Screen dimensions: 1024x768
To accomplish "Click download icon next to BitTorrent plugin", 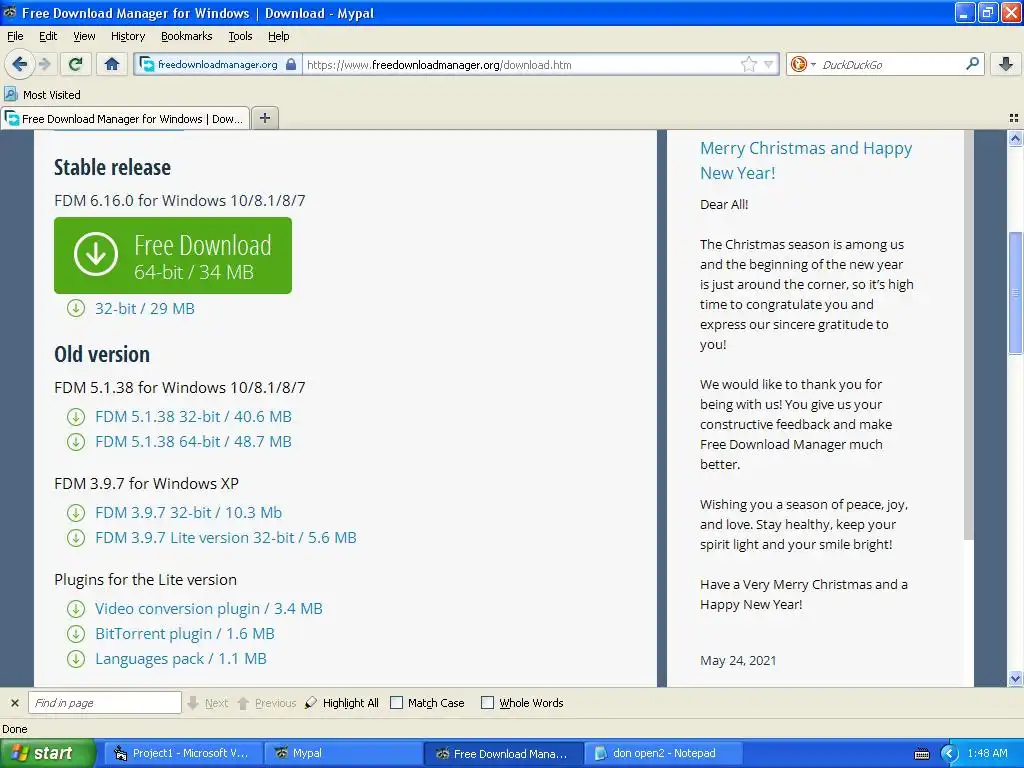I will click(76, 633).
